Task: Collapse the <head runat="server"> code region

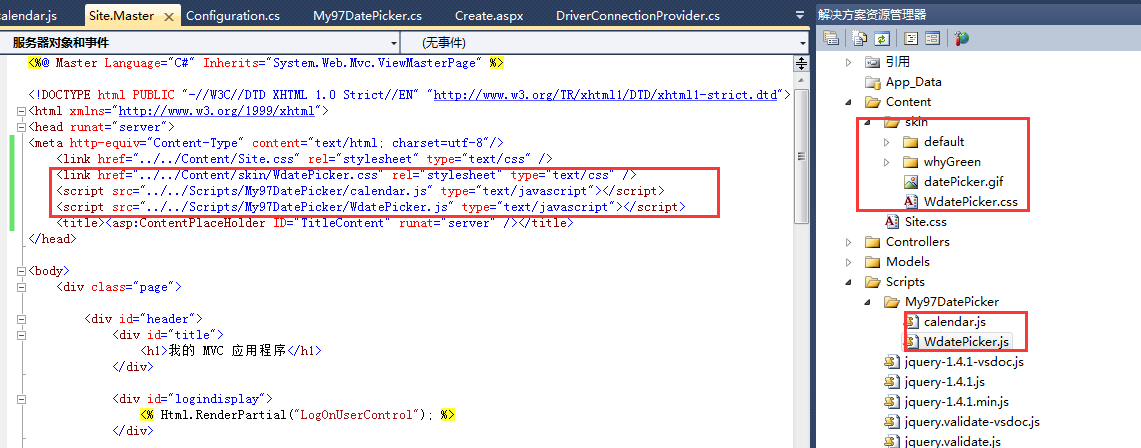Action: point(20,127)
